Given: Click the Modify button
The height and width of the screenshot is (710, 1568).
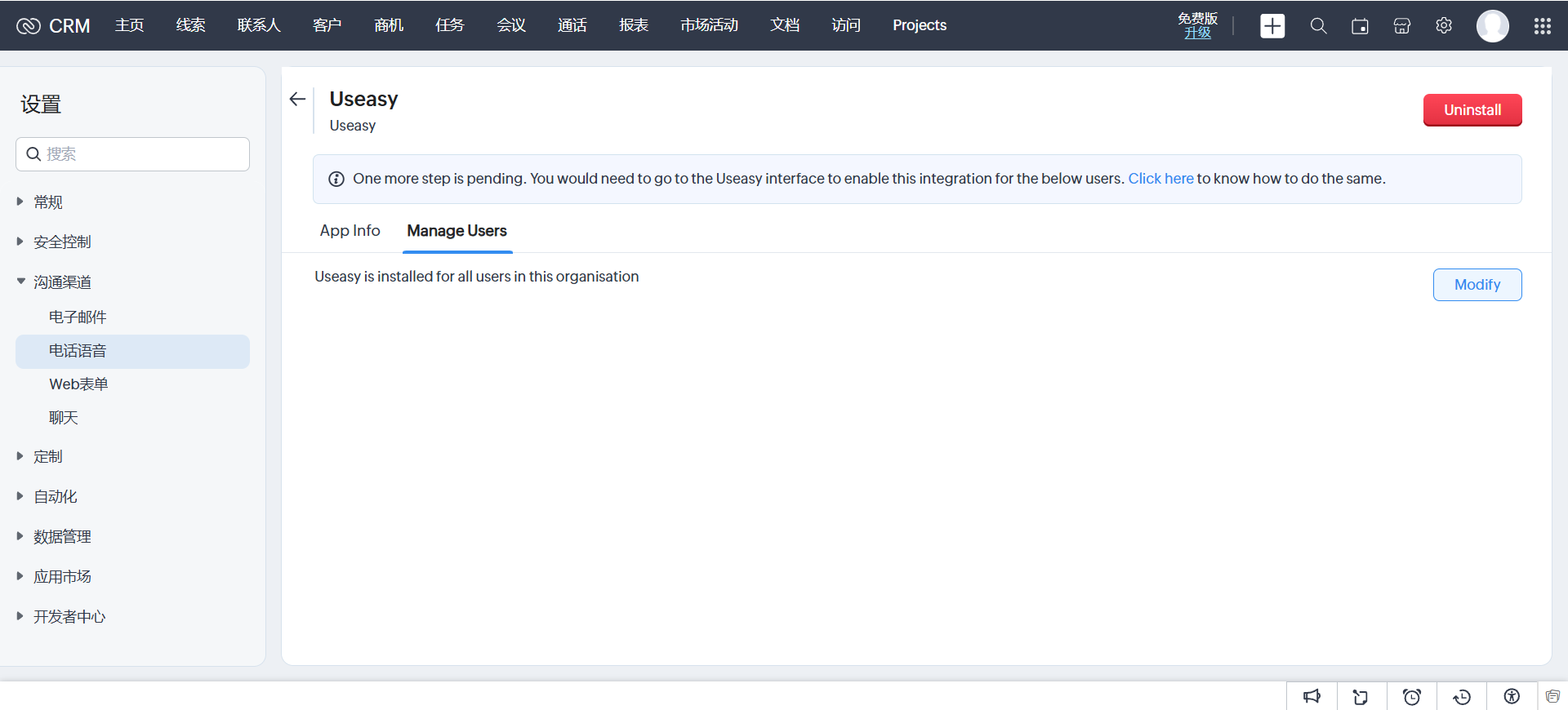Looking at the screenshot, I should (1477, 285).
